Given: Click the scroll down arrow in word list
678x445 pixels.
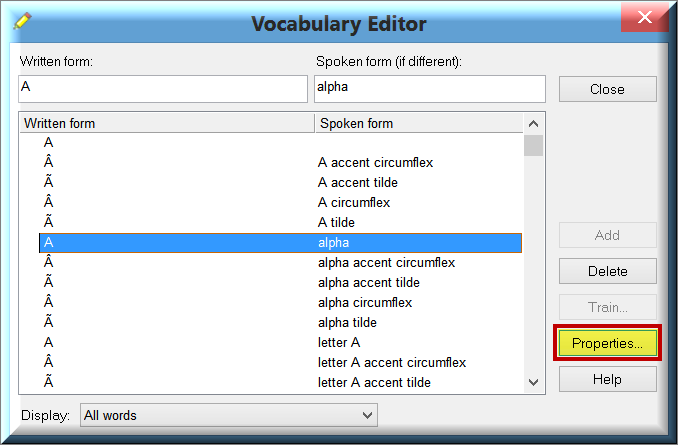Looking at the screenshot, I should pos(534,382).
